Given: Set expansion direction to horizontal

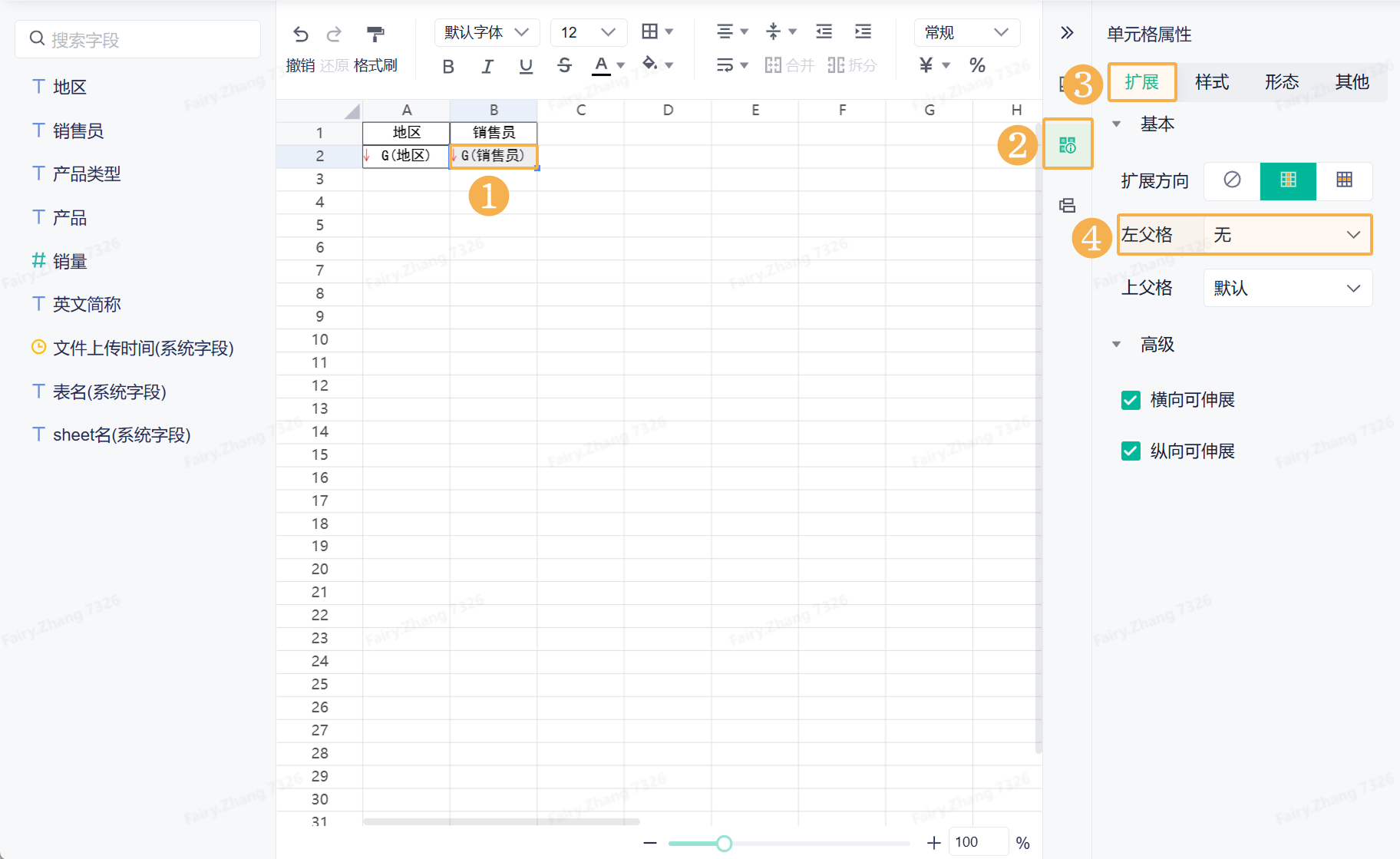Looking at the screenshot, I should coord(1344,180).
